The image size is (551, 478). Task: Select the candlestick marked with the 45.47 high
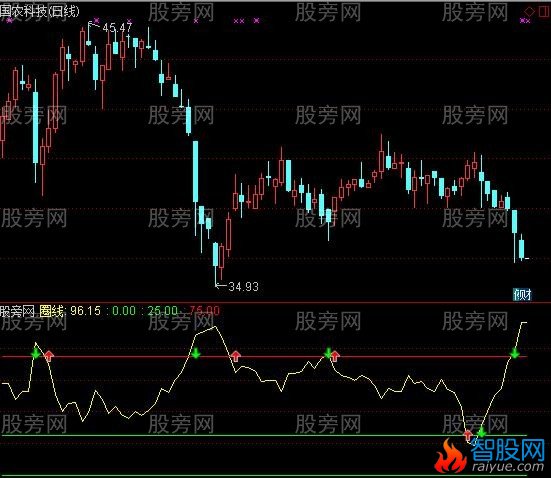(x=89, y=43)
